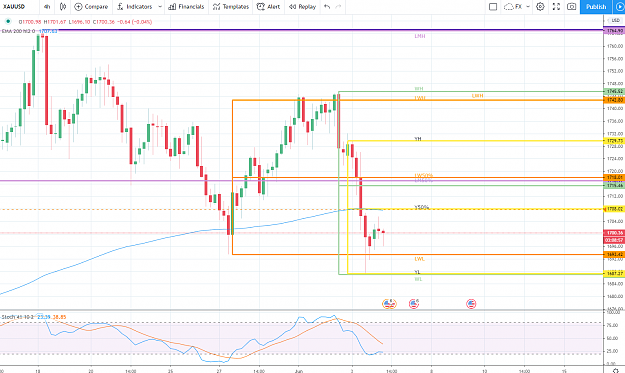
Task: Open time axis settings gear at bottom right
Action: tap(615, 371)
